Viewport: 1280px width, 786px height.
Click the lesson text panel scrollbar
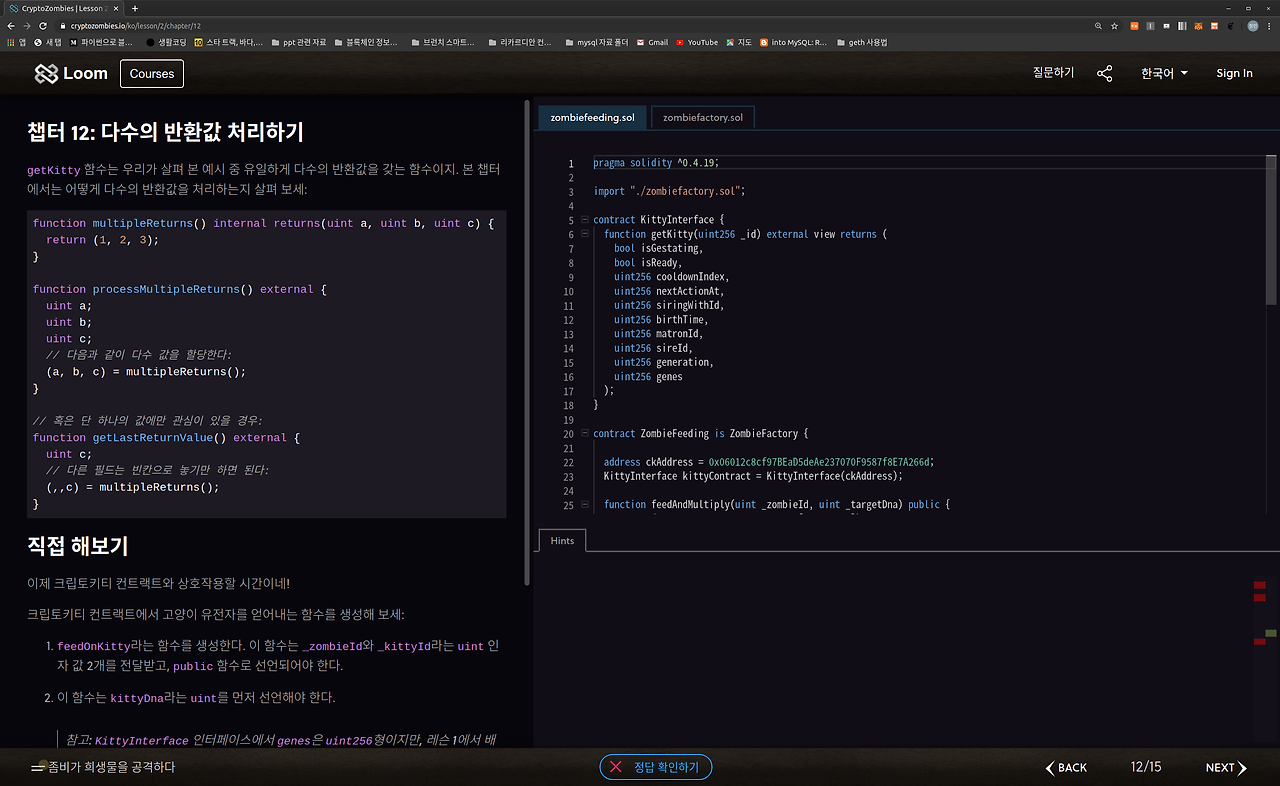528,342
